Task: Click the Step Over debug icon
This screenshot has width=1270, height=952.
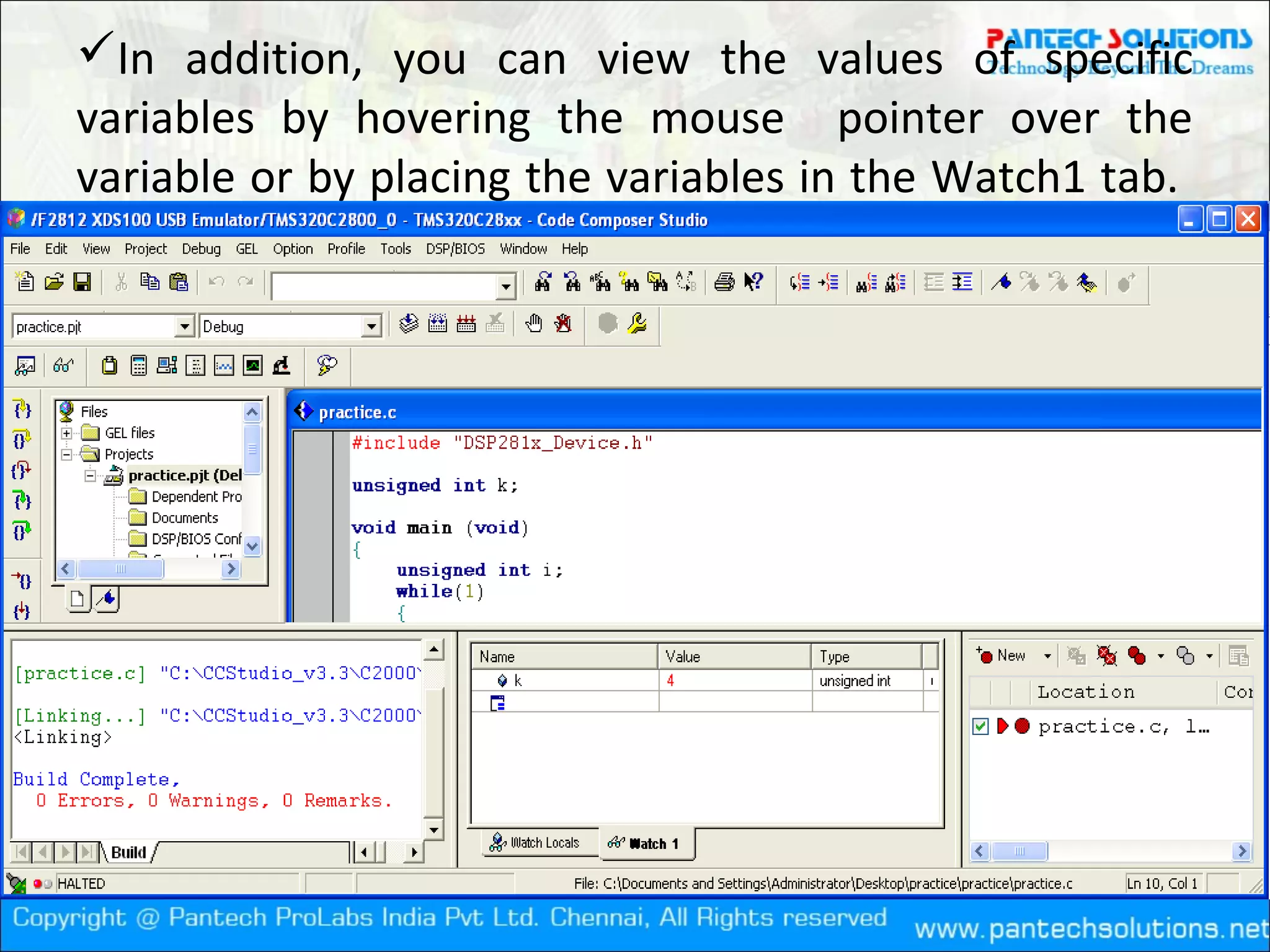Action: pyautogui.click(x=22, y=440)
